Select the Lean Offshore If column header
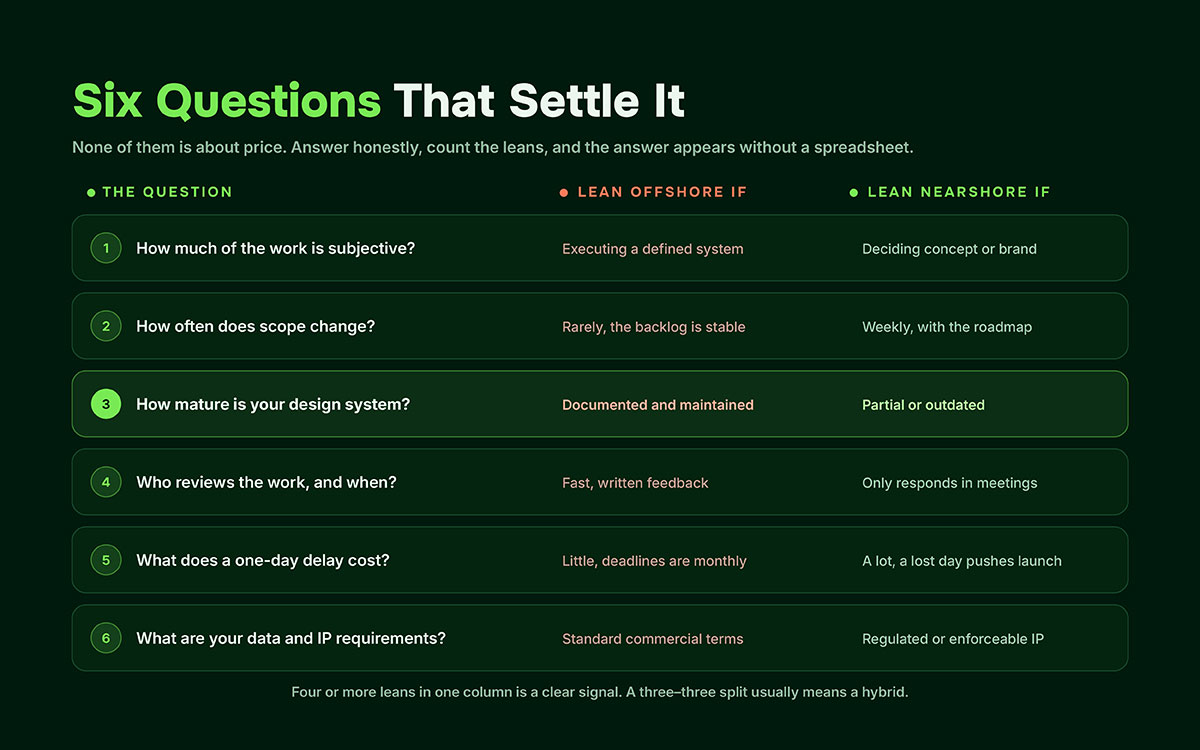1200x750 pixels. pos(662,192)
